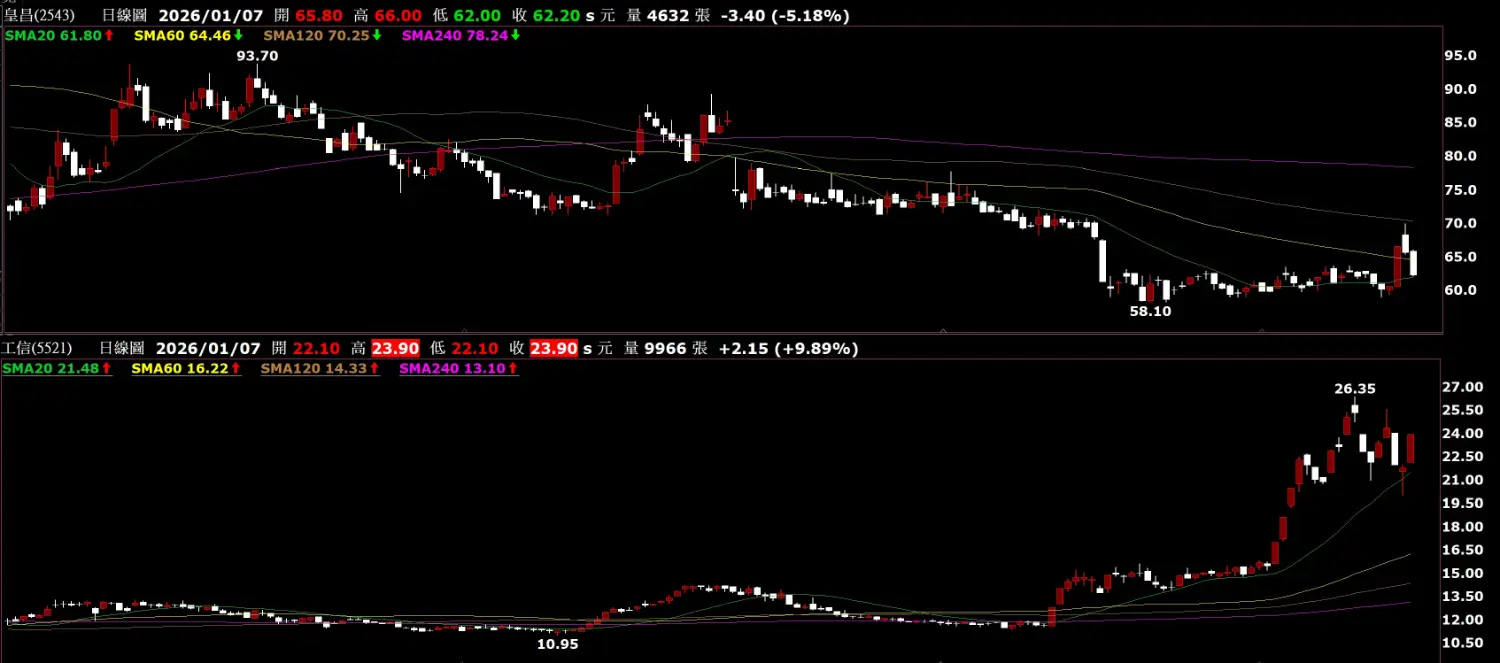The image size is (1500, 663).
Task: Click the red up arrow beside SMA240 13.10
Action: click(513, 368)
